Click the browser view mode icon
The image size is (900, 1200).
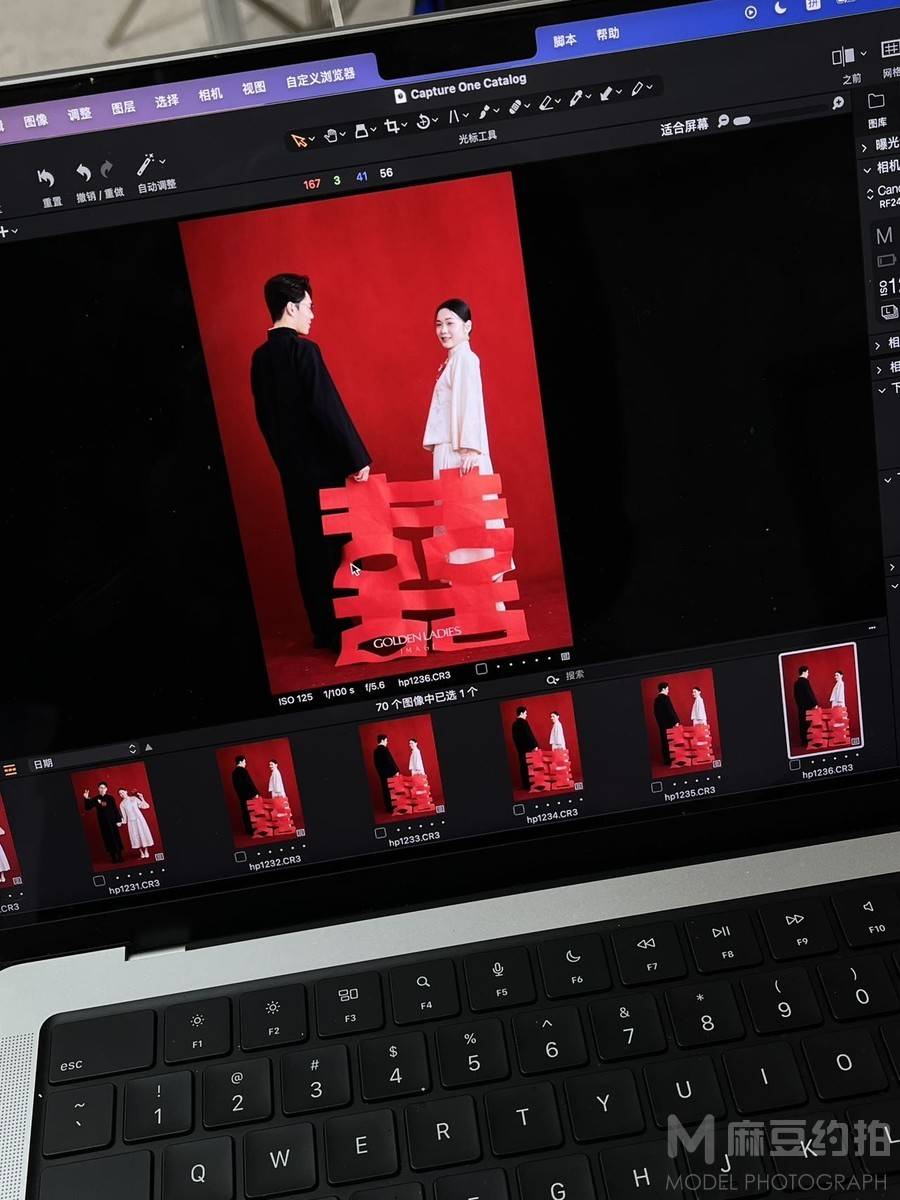click(10, 769)
